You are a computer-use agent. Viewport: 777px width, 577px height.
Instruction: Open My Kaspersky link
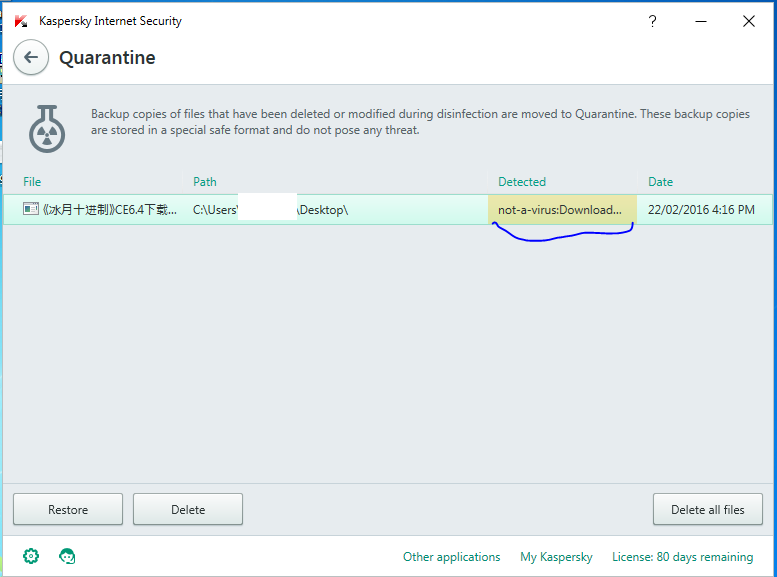coord(556,557)
